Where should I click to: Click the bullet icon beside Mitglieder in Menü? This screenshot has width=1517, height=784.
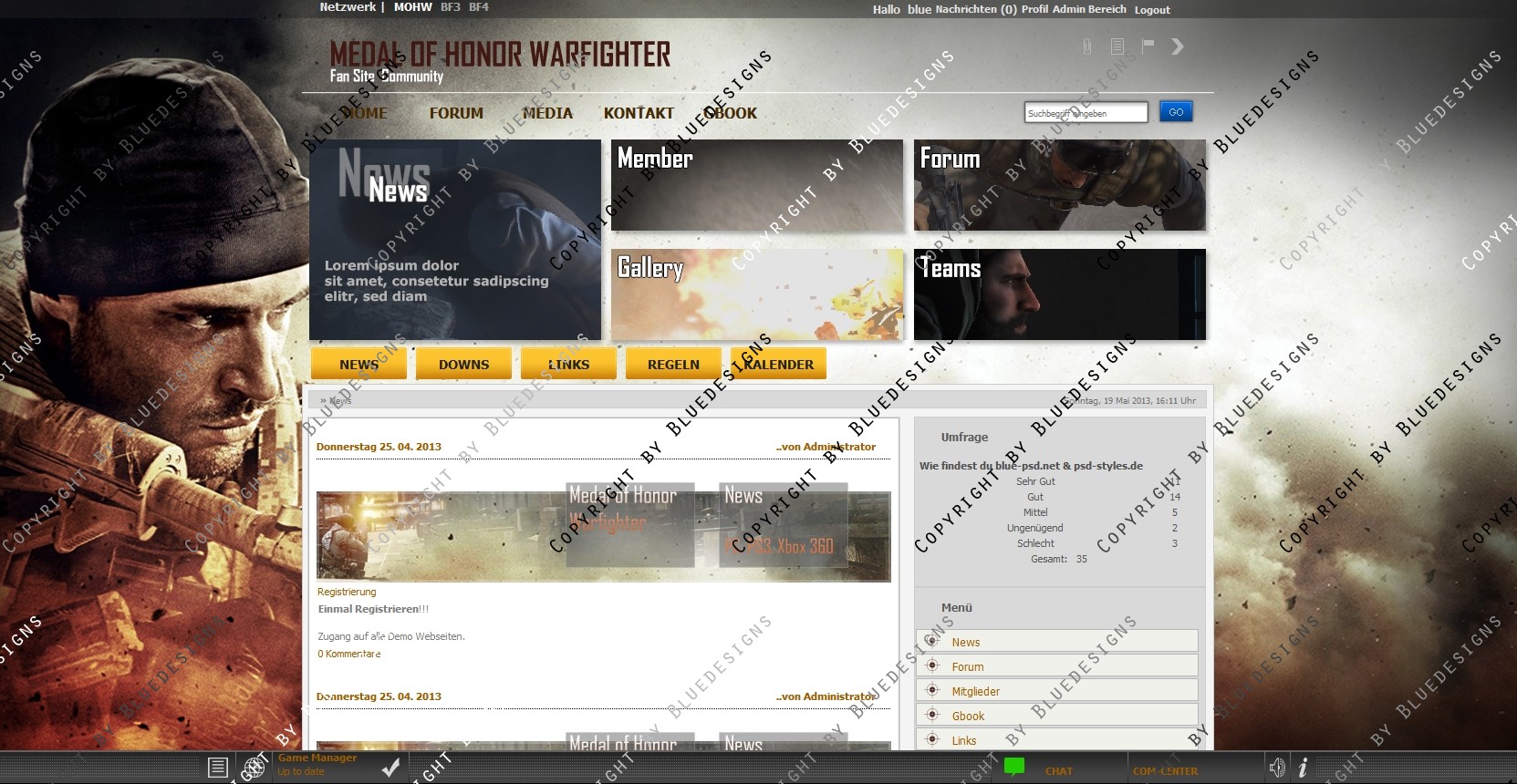coord(931,690)
